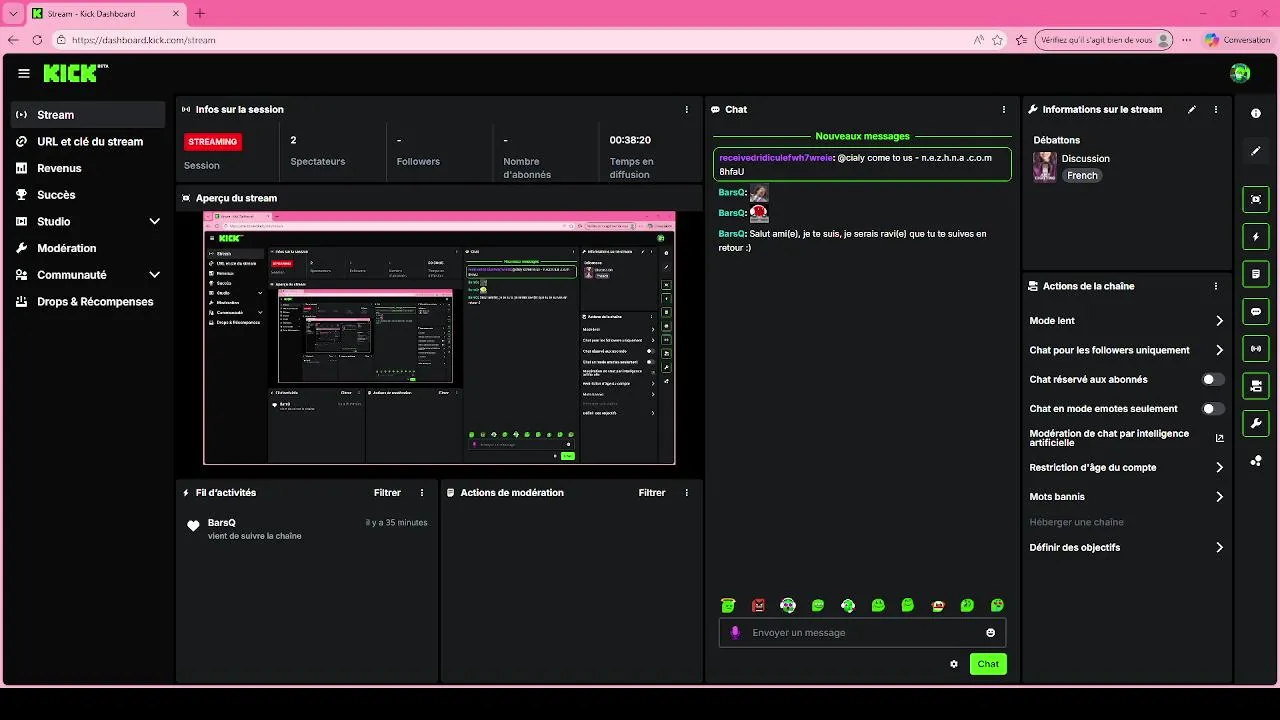Expand Studio section chevron
This screenshot has width=1280, height=720.
(154, 222)
